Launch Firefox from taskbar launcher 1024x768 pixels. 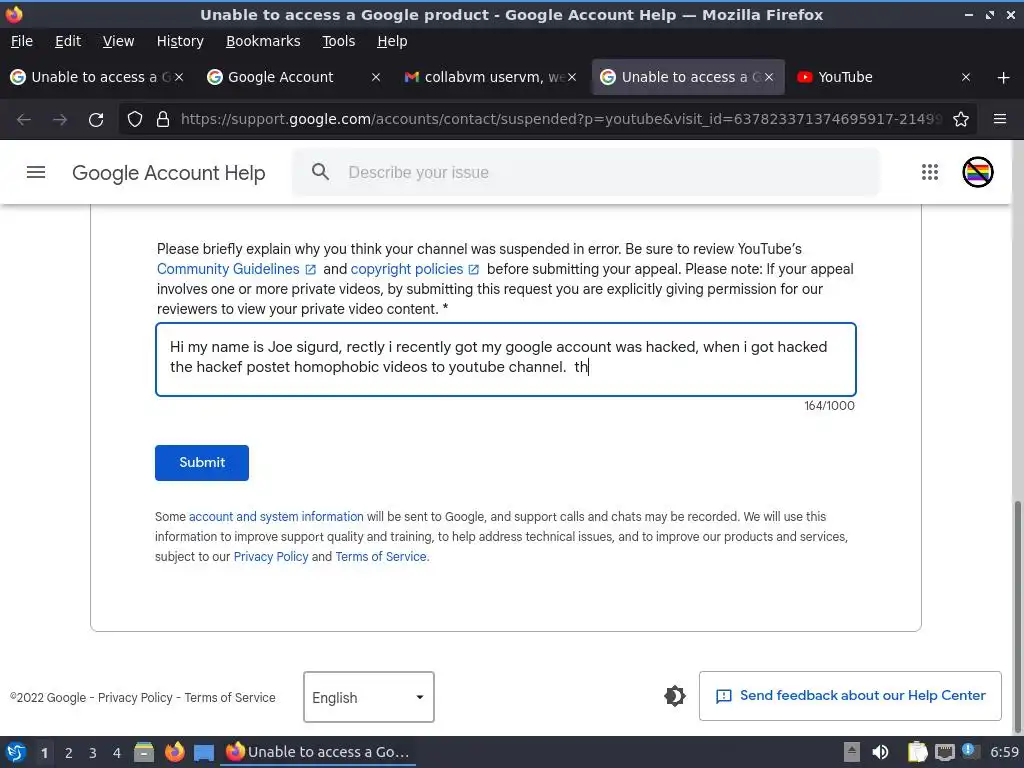tap(174, 752)
